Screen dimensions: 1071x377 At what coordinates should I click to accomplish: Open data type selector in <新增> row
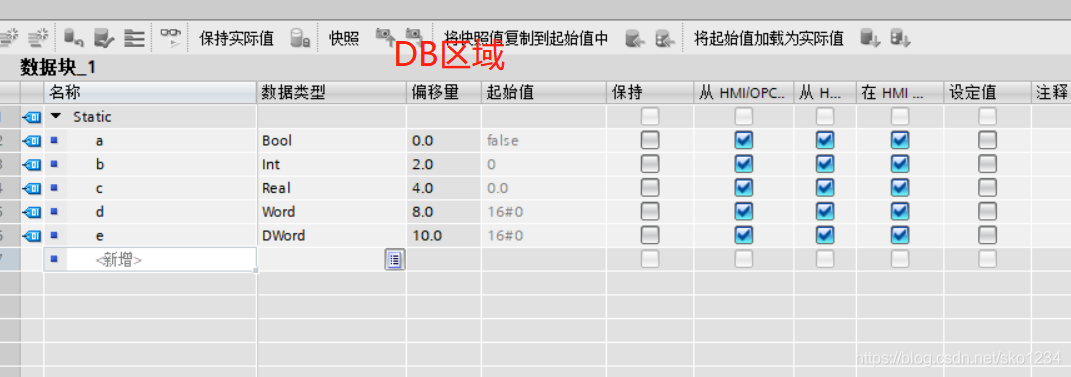point(395,260)
